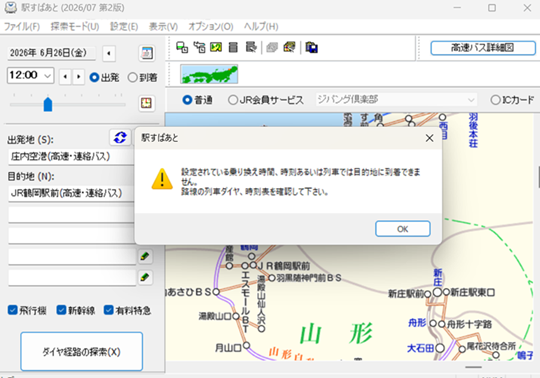
Task: Open the 設定(E) menu
Action: click(x=124, y=27)
